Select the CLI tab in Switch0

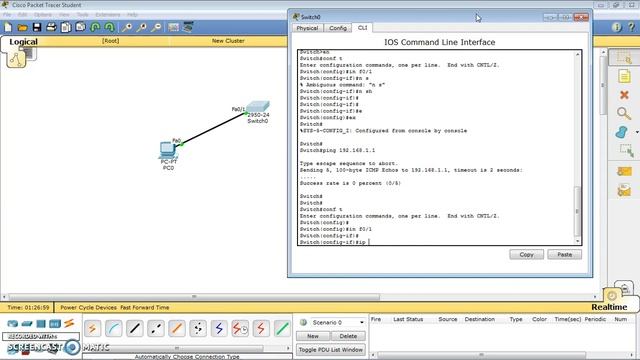point(362,27)
